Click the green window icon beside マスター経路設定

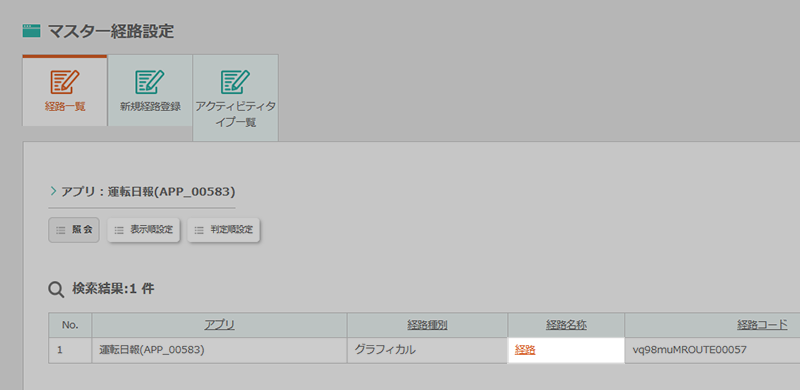tap(32, 32)
